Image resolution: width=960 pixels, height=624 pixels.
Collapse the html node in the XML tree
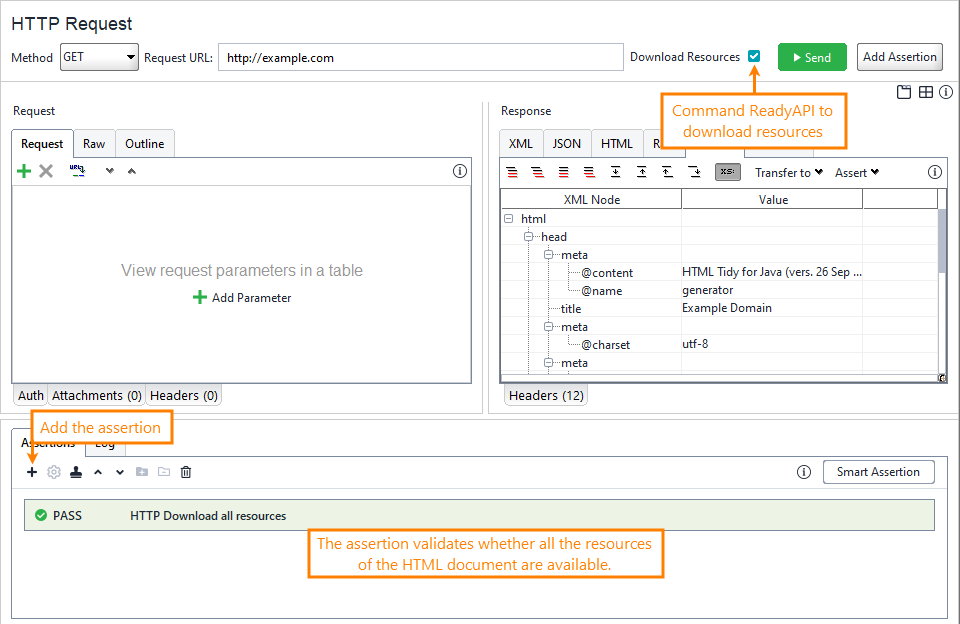click(x=508, y=218)
